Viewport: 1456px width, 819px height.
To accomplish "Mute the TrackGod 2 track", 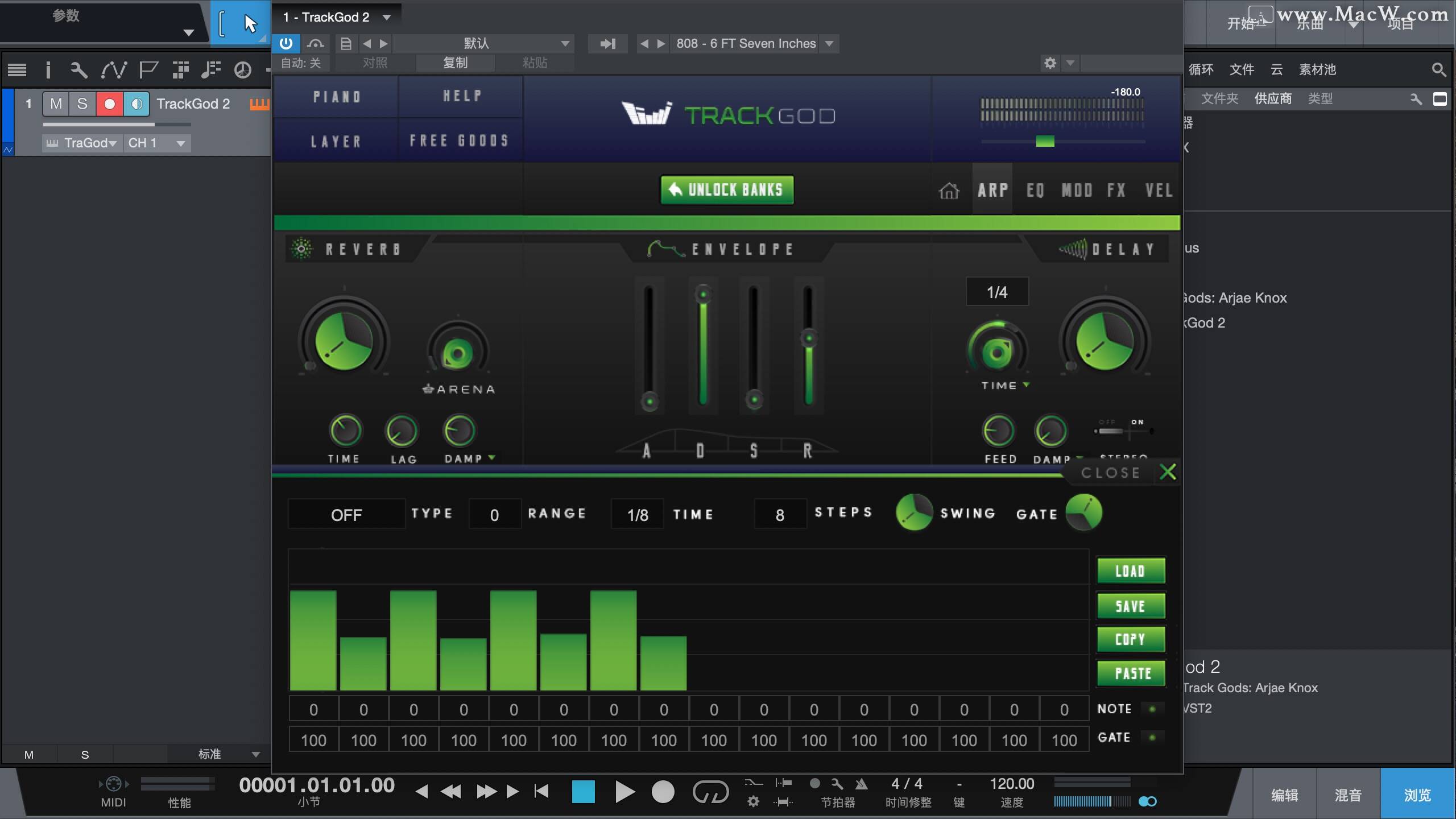I will [x=56, y=104].
